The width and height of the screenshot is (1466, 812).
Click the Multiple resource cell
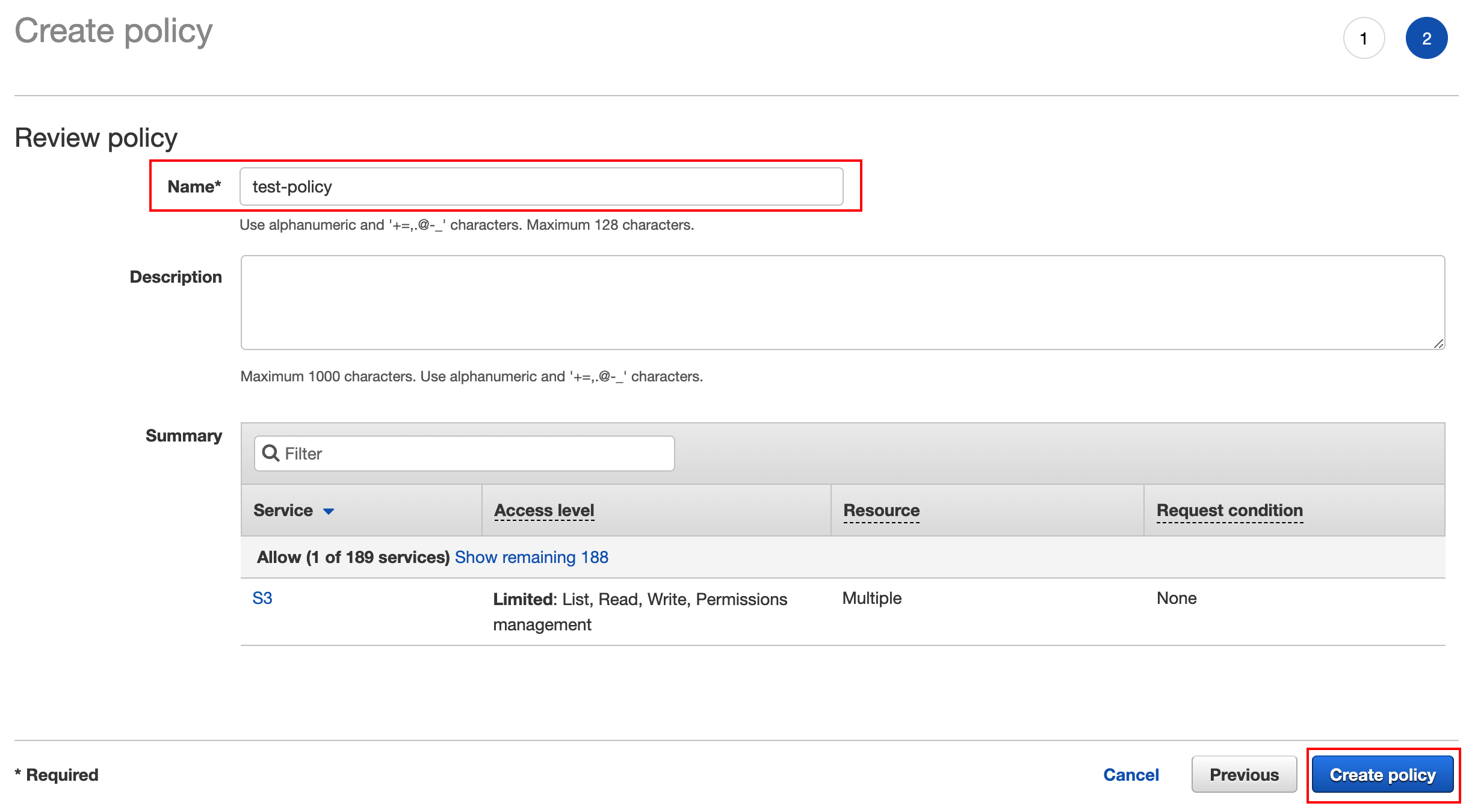[x=871, y=598]
